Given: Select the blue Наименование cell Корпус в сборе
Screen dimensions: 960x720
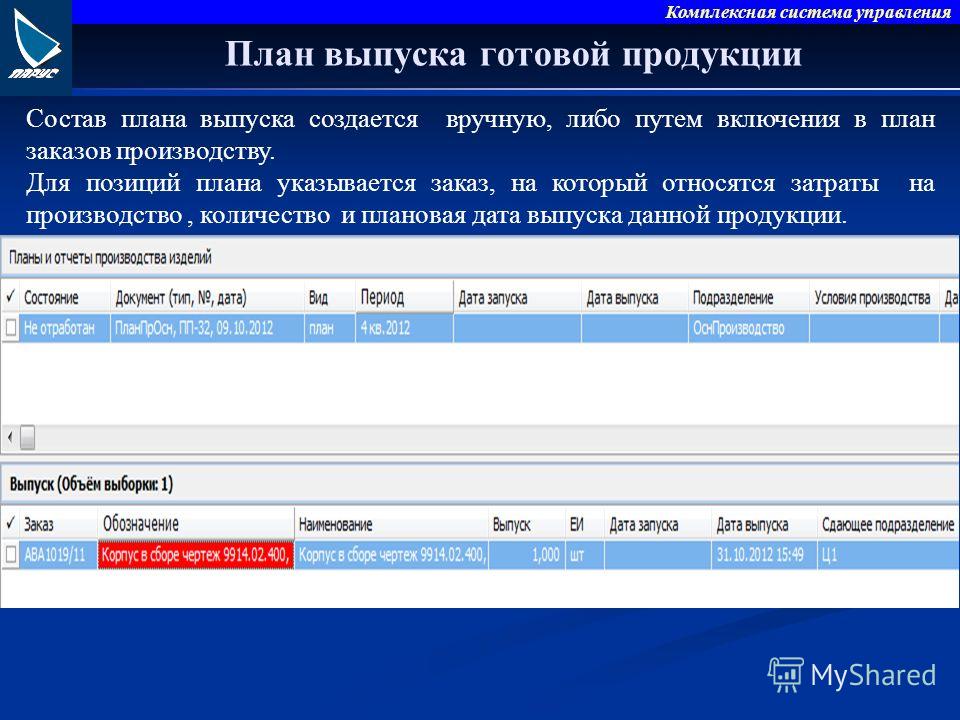Looking at the screenshot, I should pos(391,555).
